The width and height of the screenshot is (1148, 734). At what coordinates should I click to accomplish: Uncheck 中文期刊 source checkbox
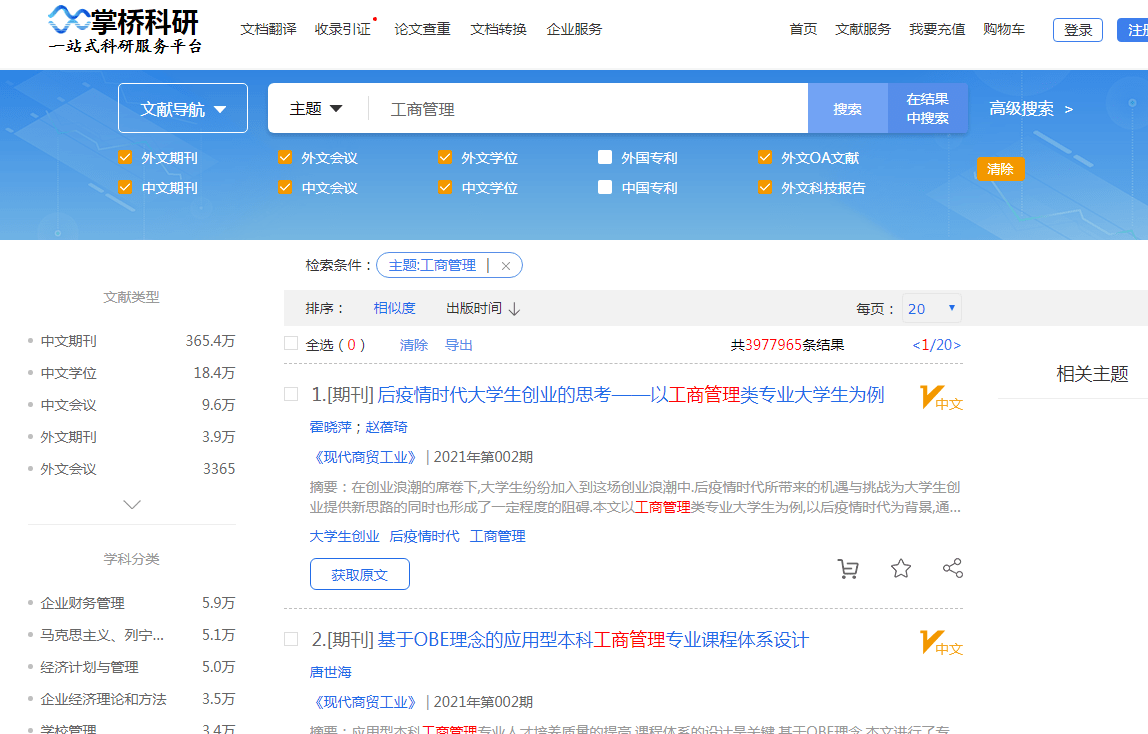125,187
